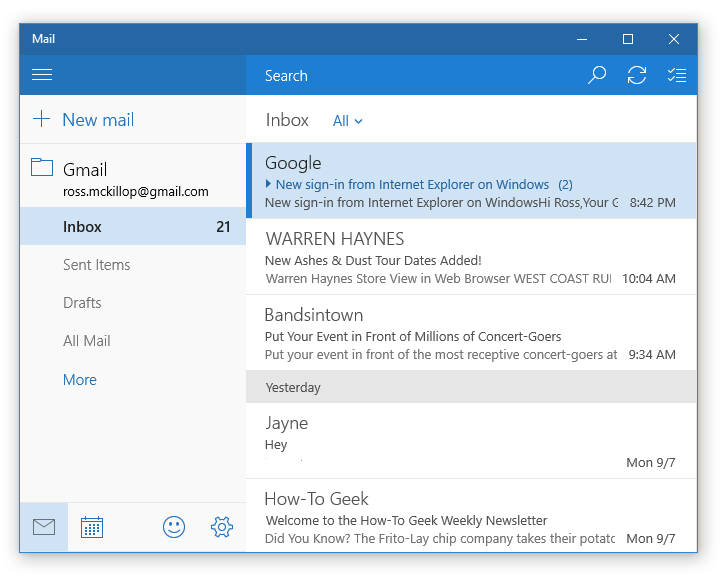The height and width of the screenshot is (584, 728).
Task: Open the Google sign-in email
Action: (x=471, y=181)
